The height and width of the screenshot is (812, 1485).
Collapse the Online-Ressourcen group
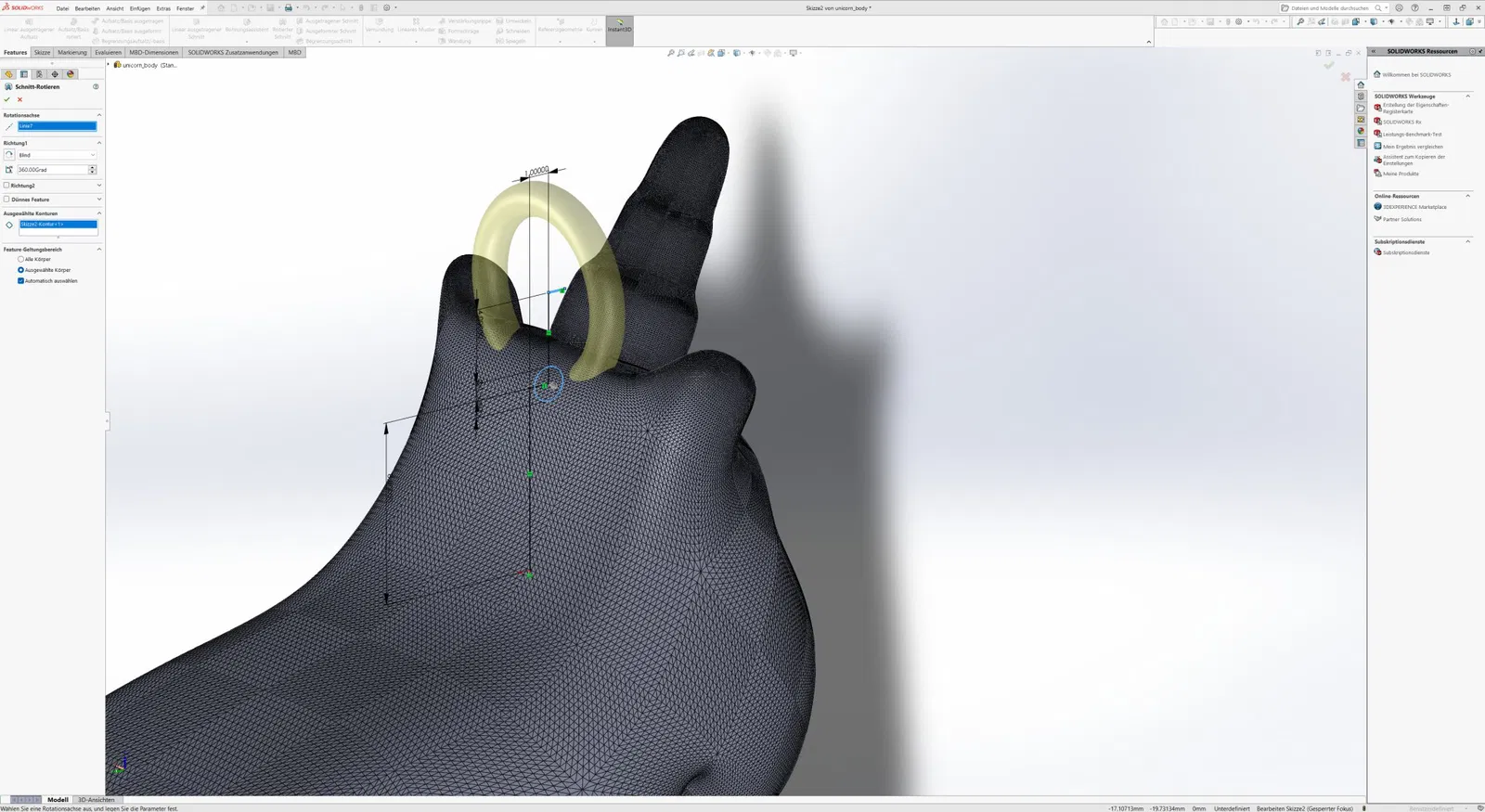1467,196
